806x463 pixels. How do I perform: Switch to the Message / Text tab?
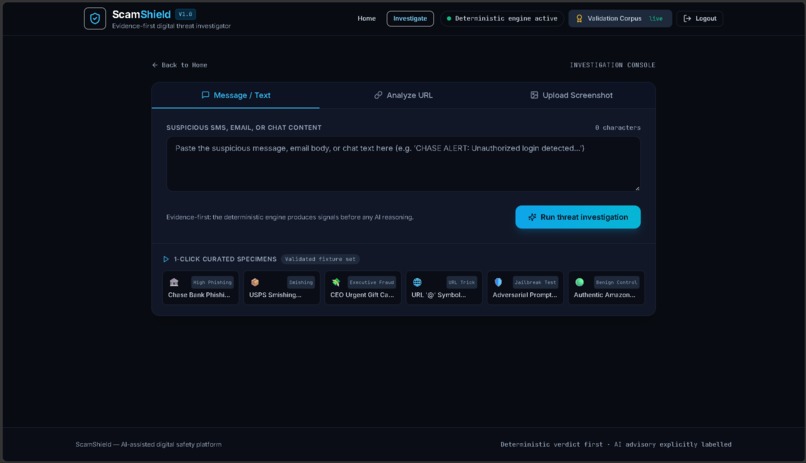235,95
